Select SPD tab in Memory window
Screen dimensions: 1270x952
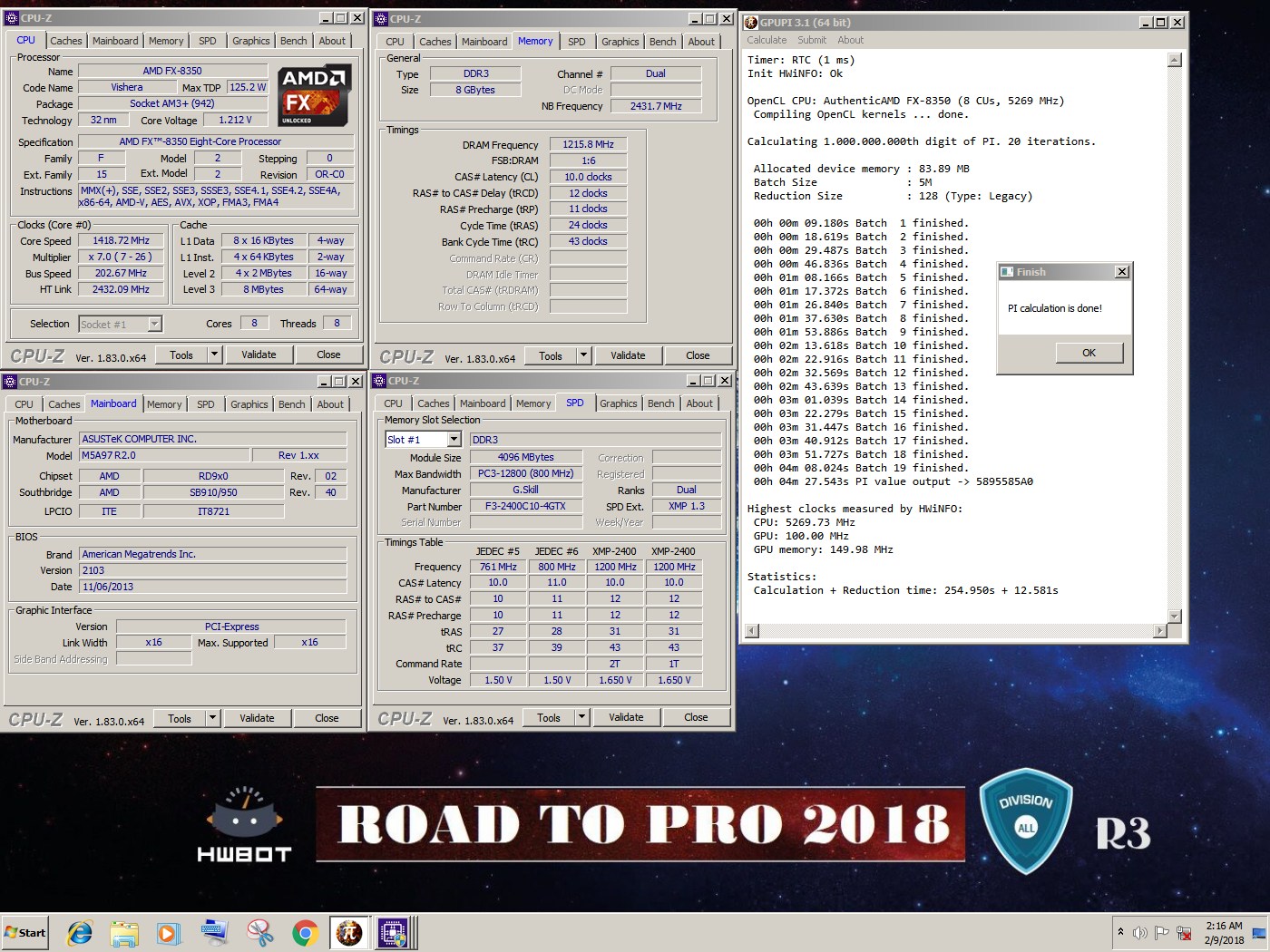tap(576, 42)
